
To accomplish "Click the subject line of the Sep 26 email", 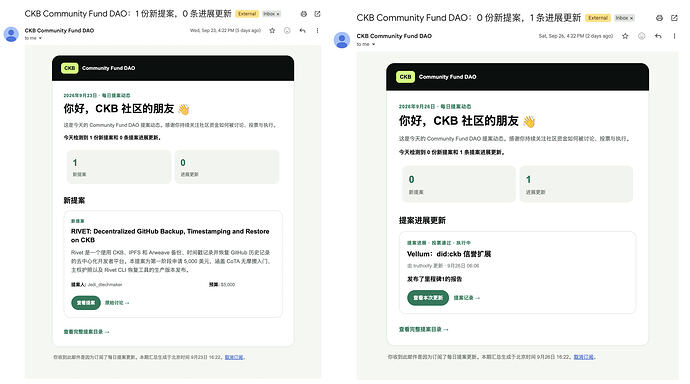I will coord(469,18).
